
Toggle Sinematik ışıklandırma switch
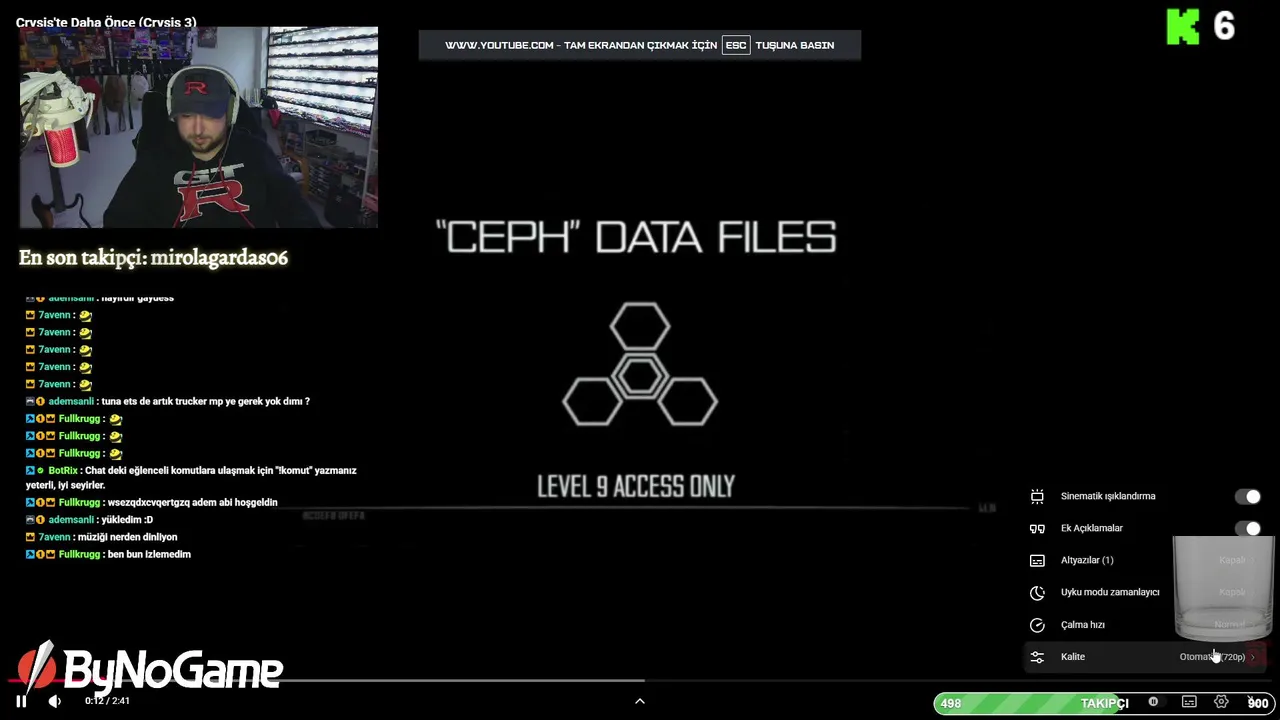1248,496
